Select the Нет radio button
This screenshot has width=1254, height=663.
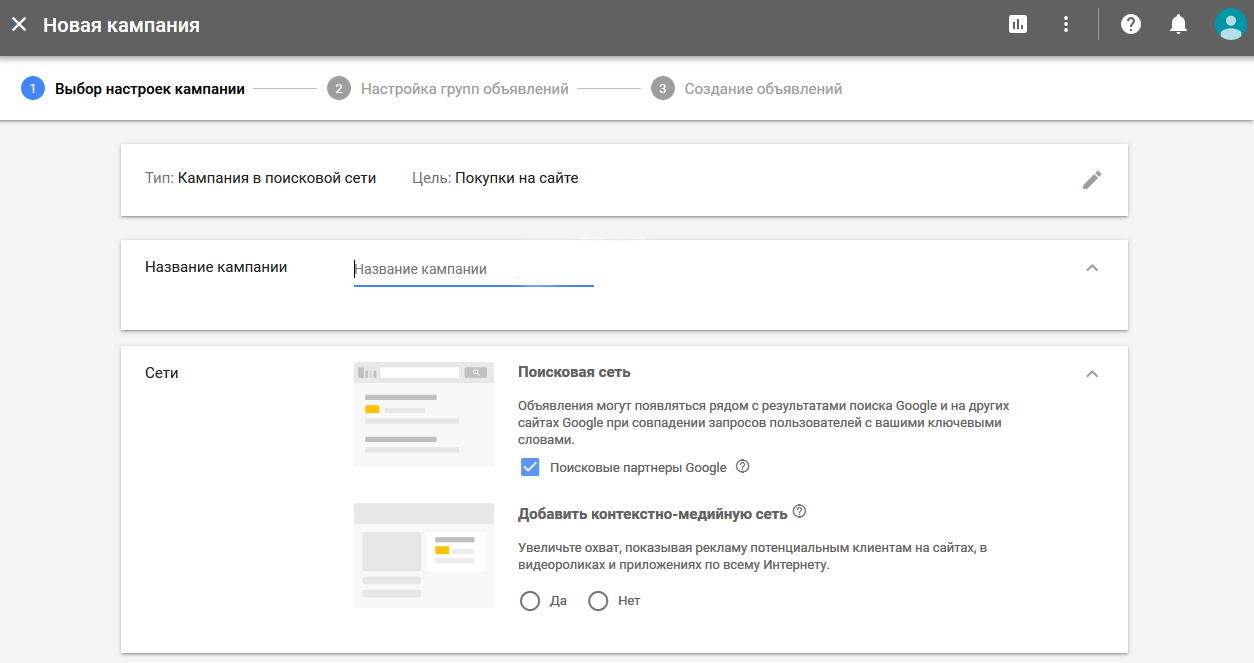click(598, 601)
